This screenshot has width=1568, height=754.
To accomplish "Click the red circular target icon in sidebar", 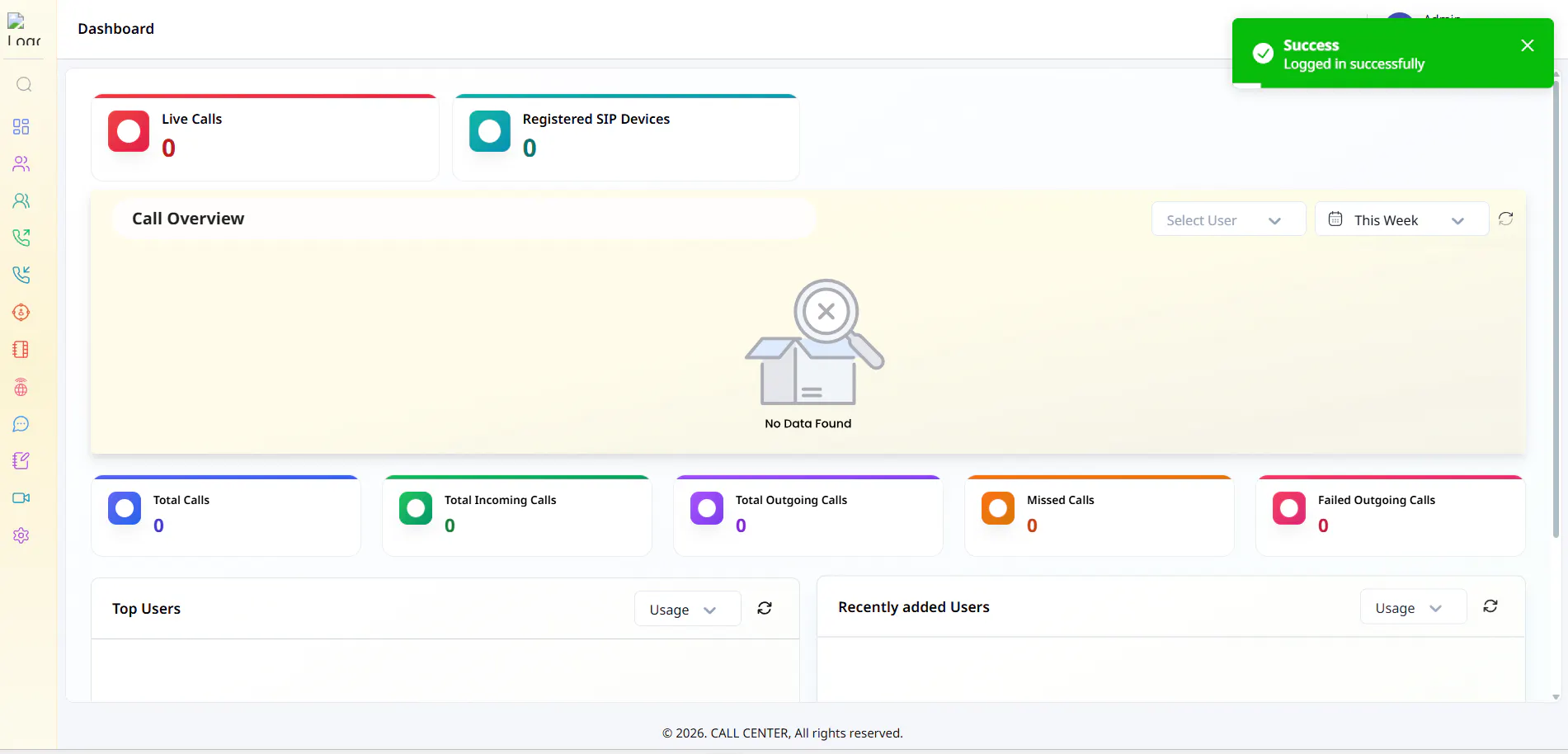I will [x=21, y=313].
